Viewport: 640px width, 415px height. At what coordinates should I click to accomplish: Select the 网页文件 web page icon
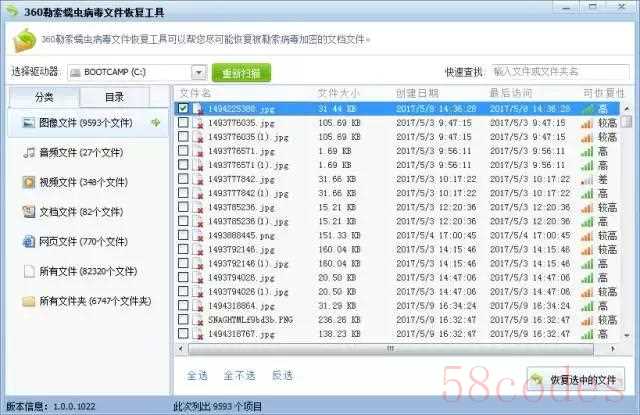pyautogui.click(x=29, y=242)
